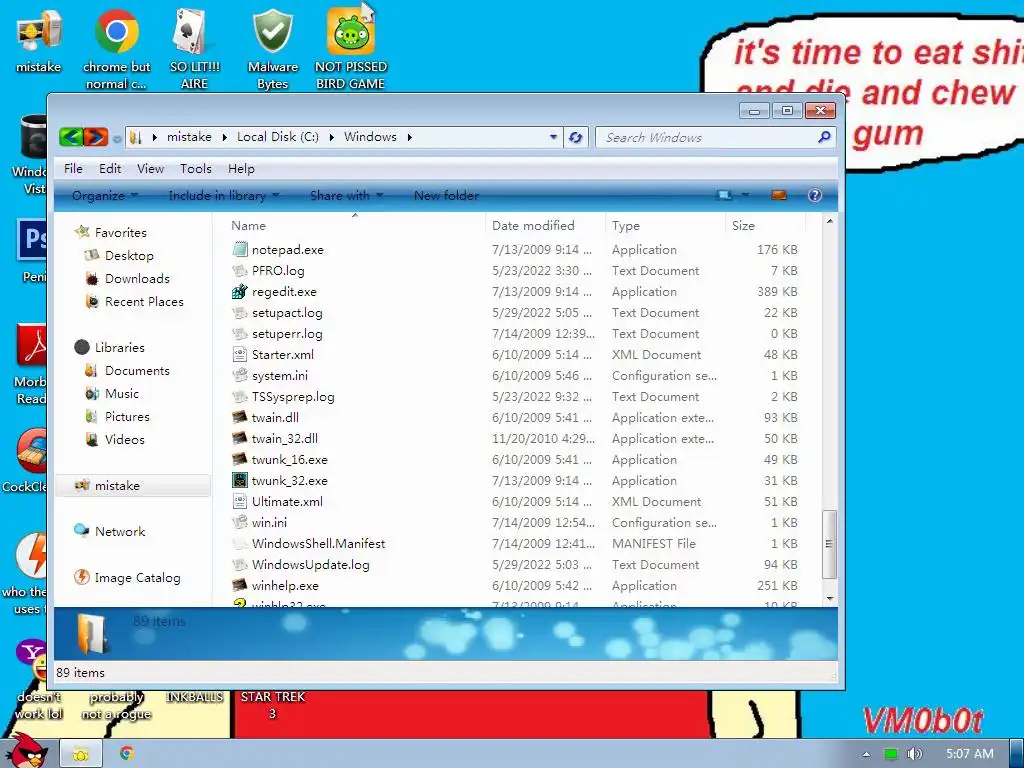The height and width of the screenshot is (768, 1024).
Task: Open the Malware Bytes desktop icon
Action: [272, 49]
